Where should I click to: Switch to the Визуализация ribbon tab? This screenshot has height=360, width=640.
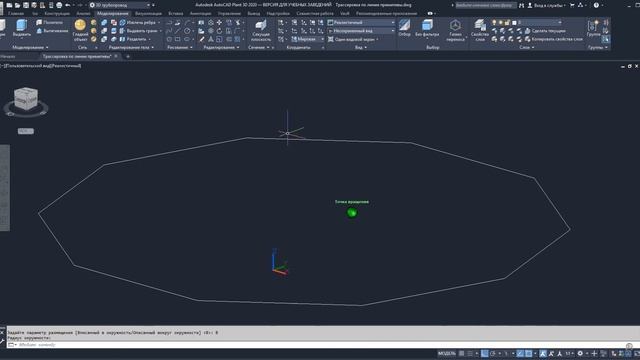(x=148, y=13)
